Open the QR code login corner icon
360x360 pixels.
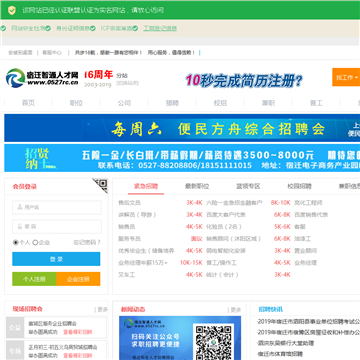(x=100, y=185)
